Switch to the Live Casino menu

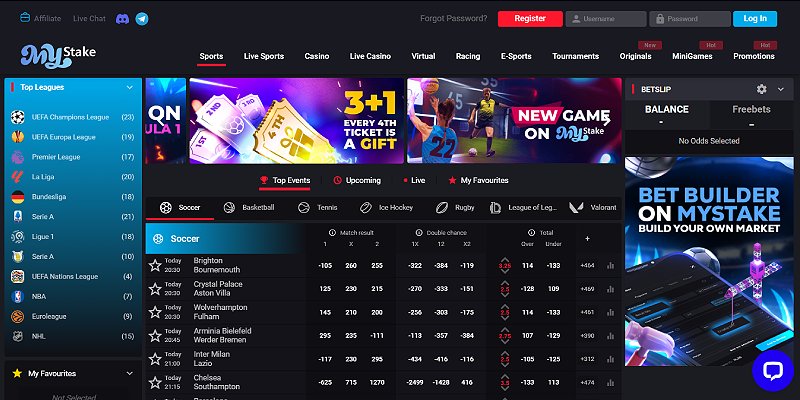(x=370, y=56)
